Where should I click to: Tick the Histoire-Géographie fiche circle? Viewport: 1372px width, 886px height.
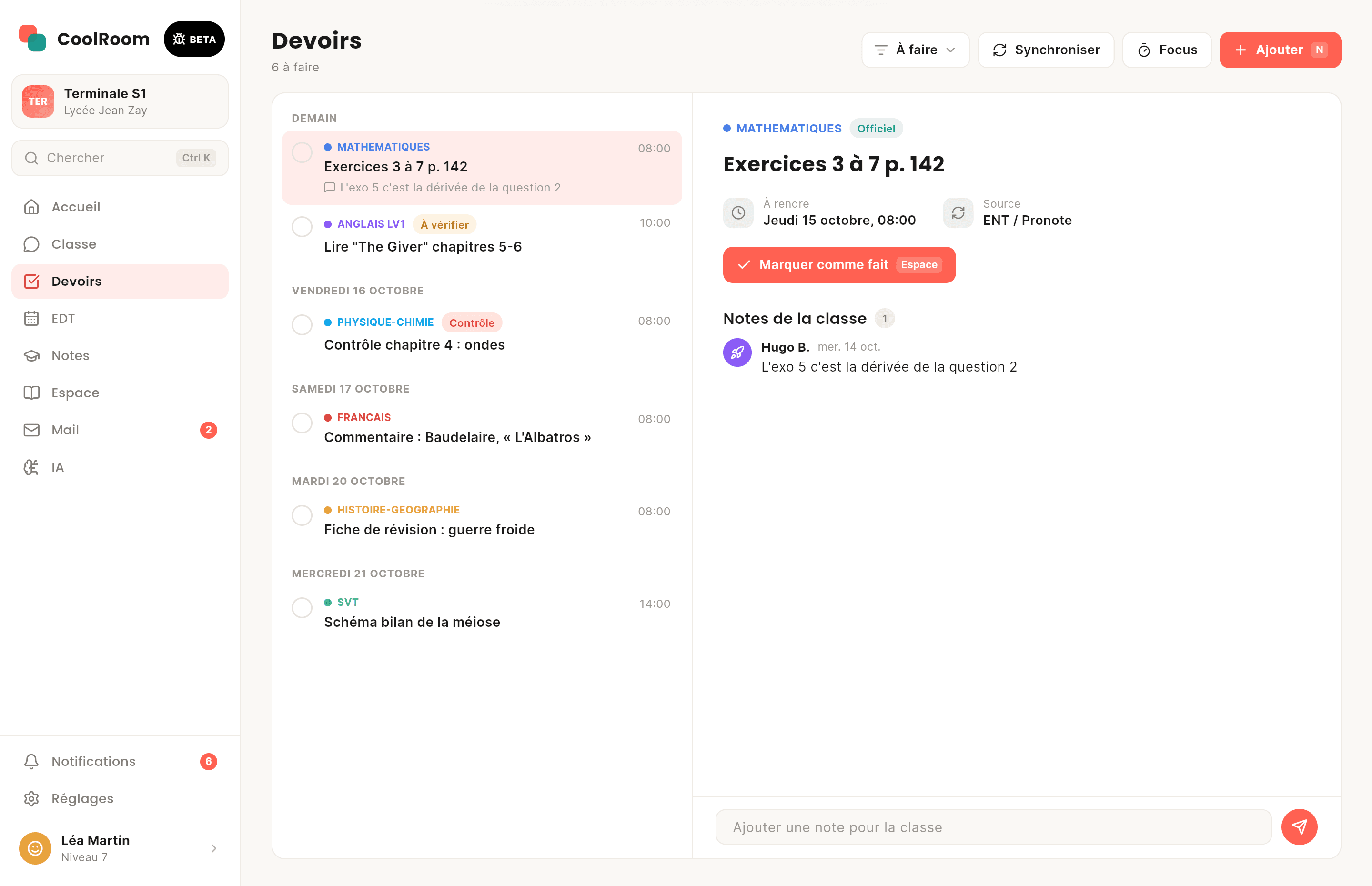coord(302,515)
